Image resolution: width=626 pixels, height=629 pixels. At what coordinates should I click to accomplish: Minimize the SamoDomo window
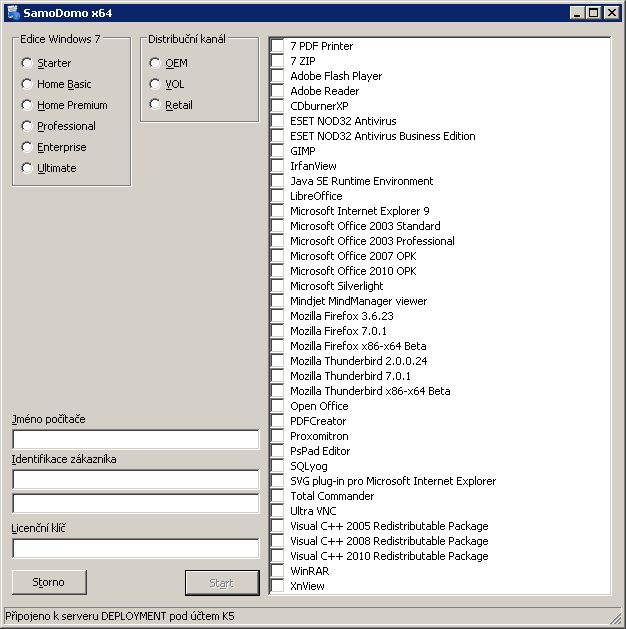[x=577, y=13]
